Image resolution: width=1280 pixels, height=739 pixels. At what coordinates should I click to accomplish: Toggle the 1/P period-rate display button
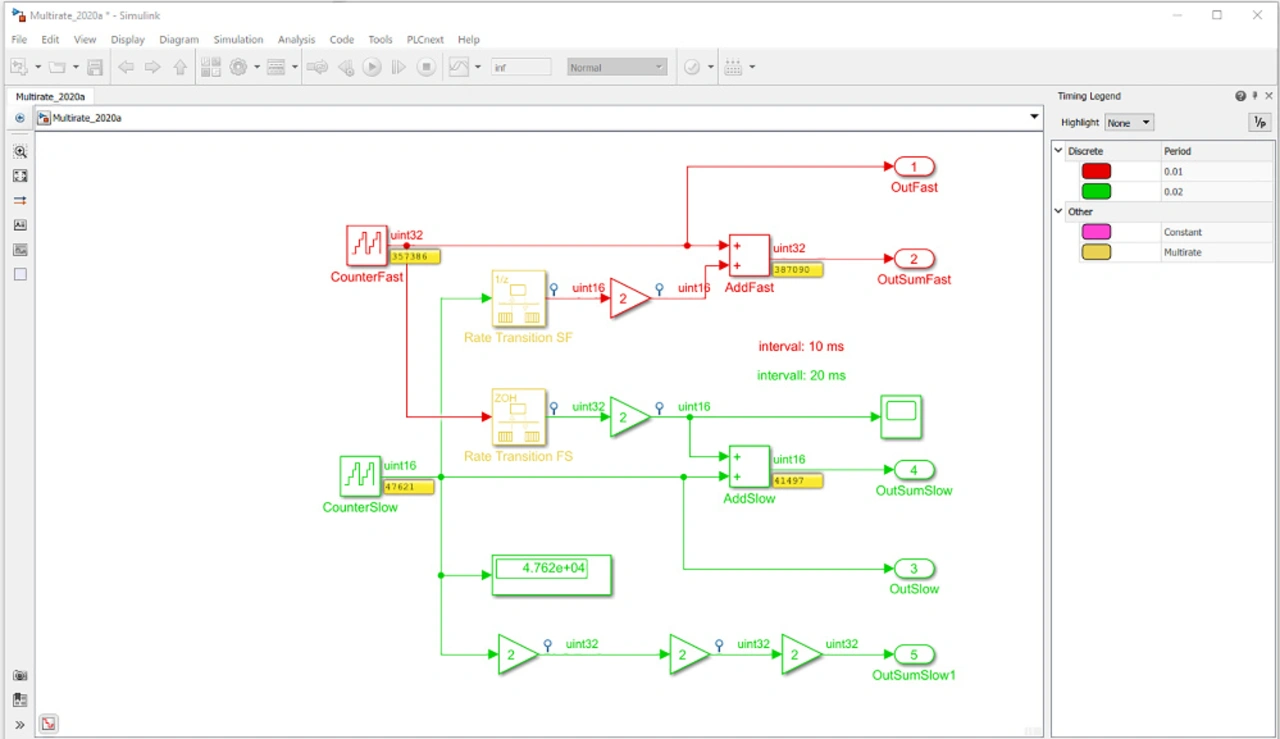click(x=1259, y=122)
